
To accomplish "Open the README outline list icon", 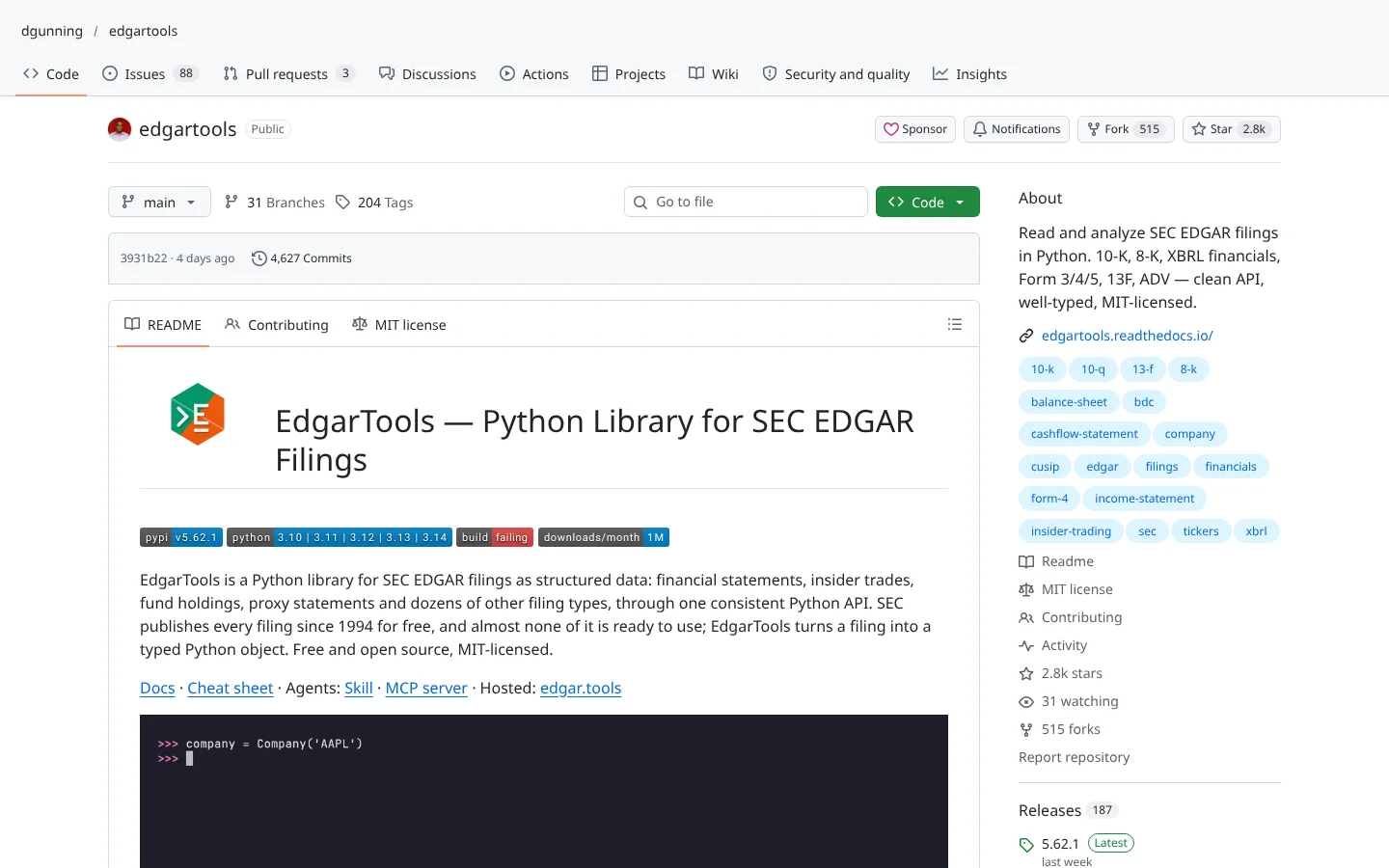I will [955, 325].
